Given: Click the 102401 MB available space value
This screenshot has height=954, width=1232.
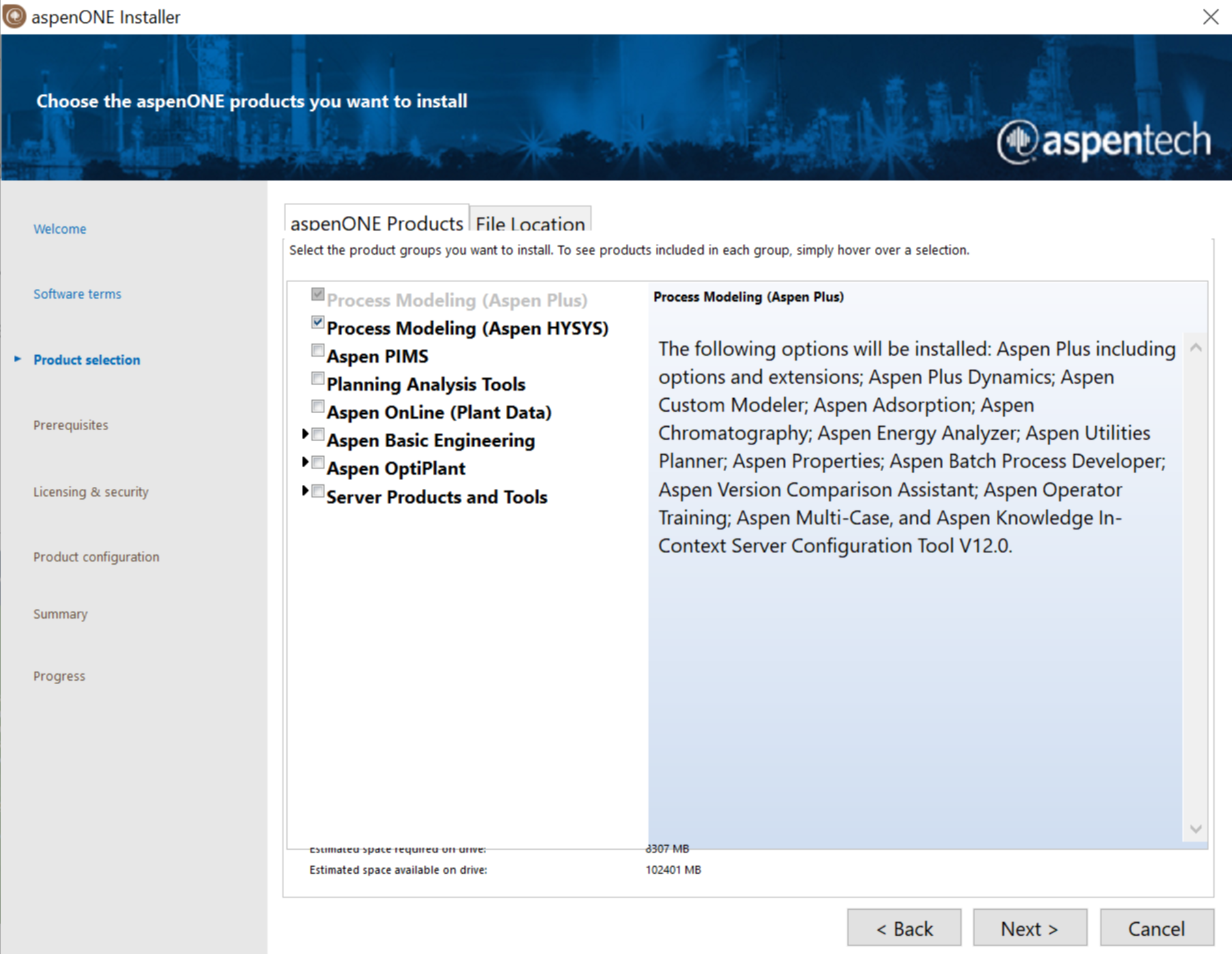Looking at the screenshot, I should coord(673,870).
